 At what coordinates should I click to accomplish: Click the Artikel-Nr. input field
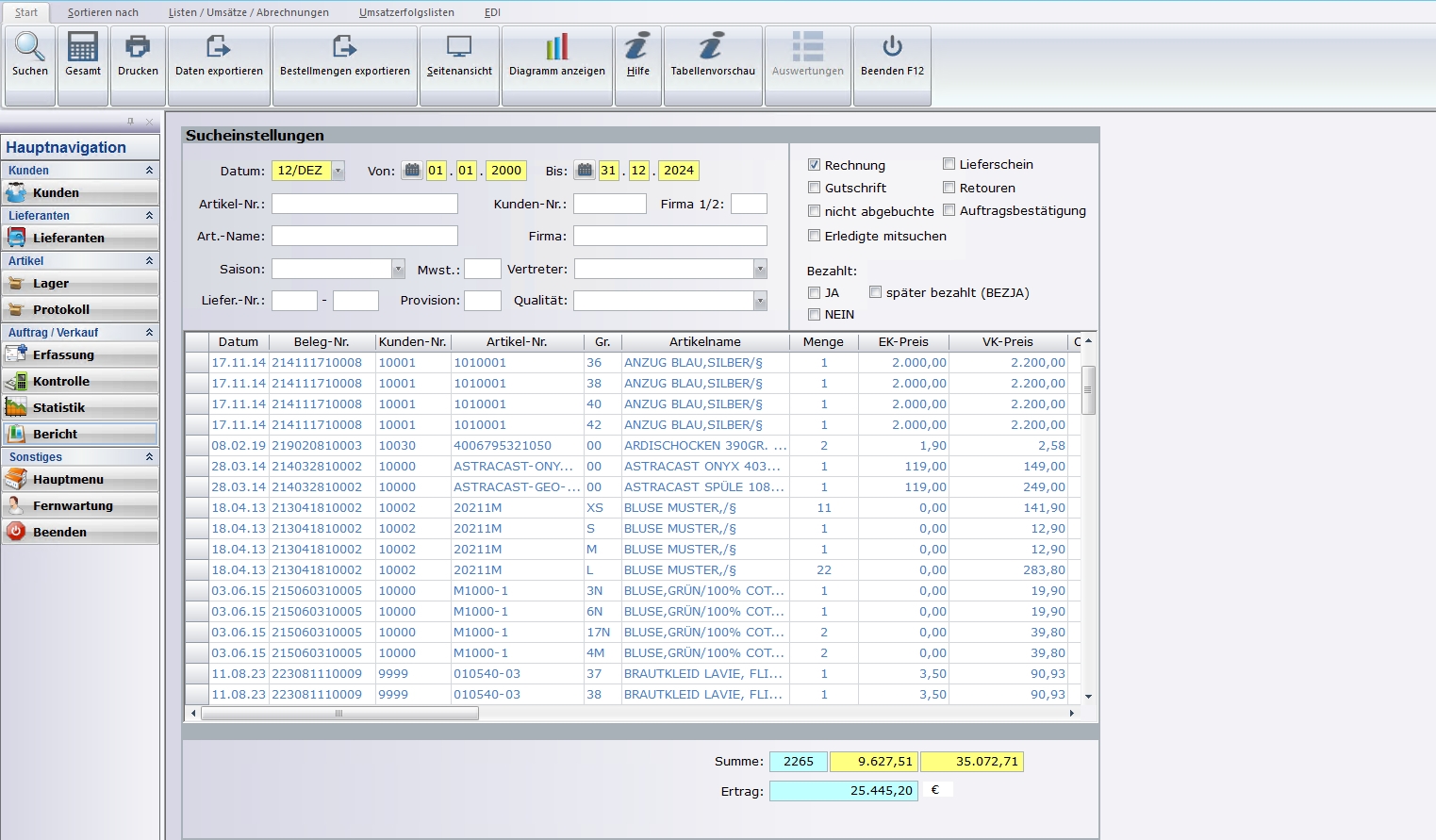(x=365, y=204)
